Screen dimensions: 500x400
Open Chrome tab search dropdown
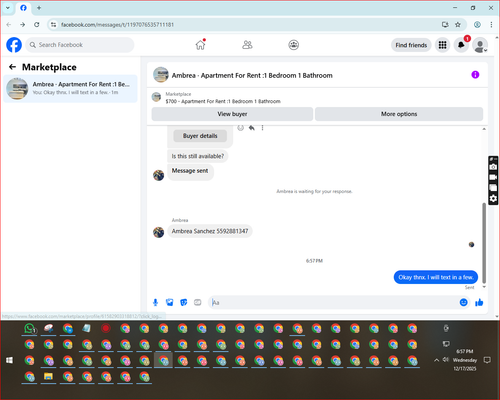click(x=8, y=8)
